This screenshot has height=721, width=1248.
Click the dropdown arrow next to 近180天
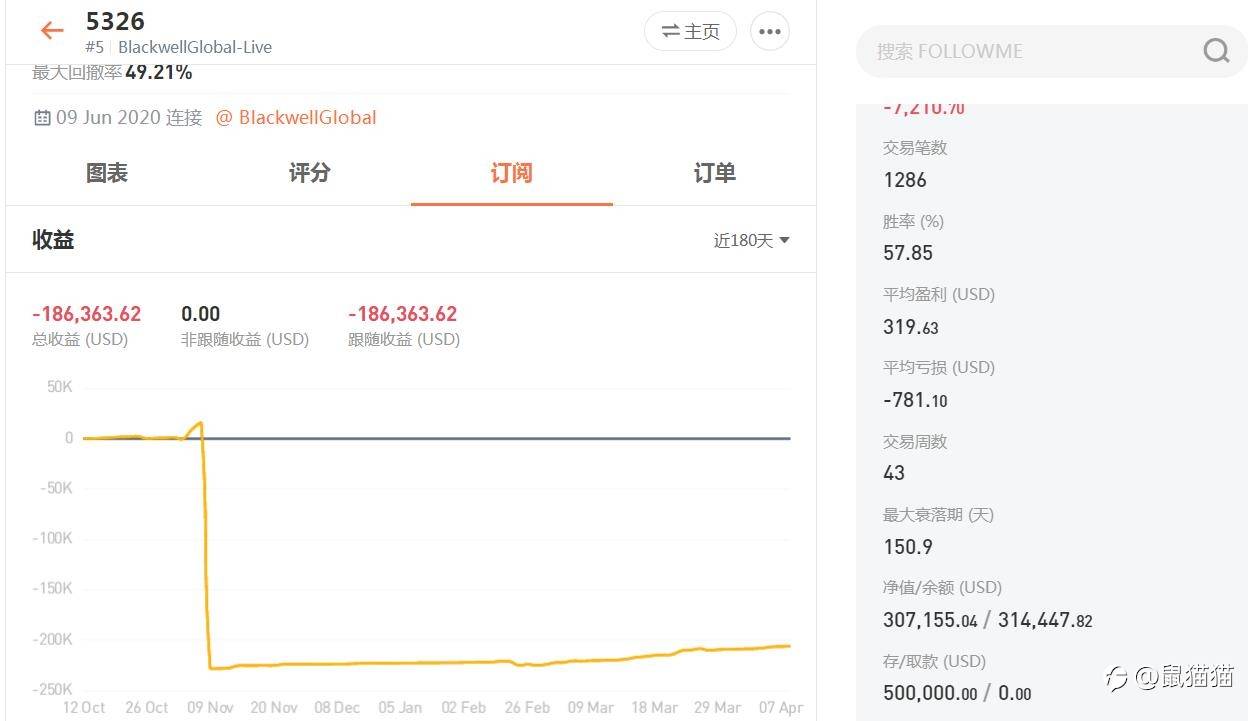(x=785, y=240)
